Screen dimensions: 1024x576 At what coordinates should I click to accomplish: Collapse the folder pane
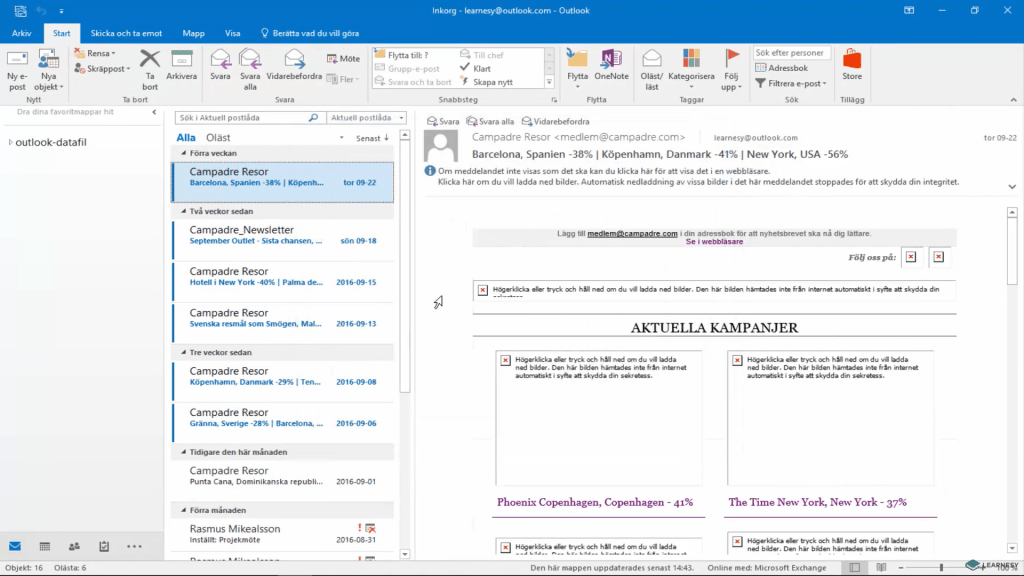[x=154, y=112]
